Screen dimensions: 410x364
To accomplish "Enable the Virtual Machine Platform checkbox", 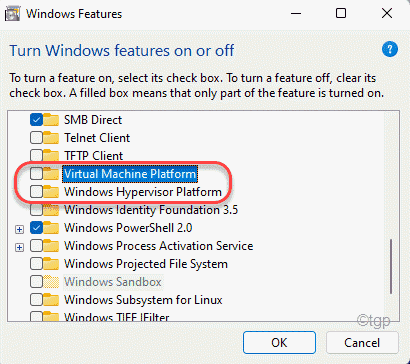I will tap(36, 173).
